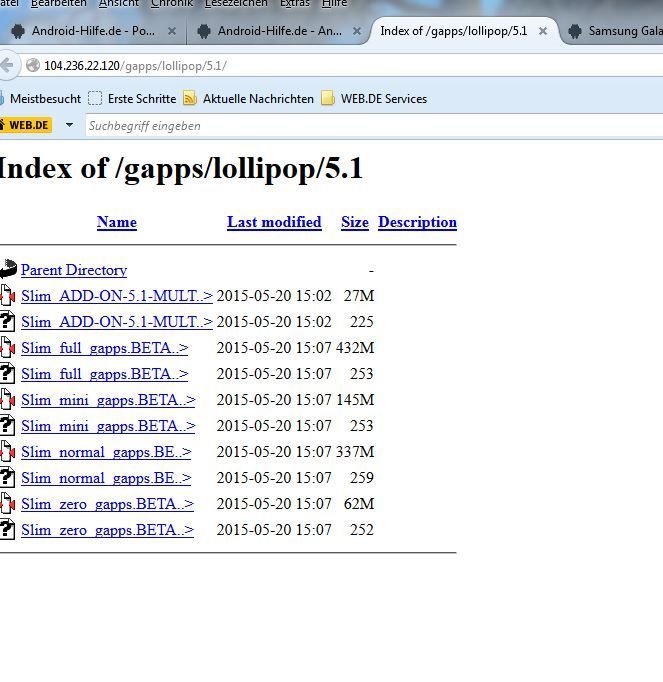Open the 253-byte Slim_full_gapps.BETA file
This screenshot has height=682, width=663.
104,374
